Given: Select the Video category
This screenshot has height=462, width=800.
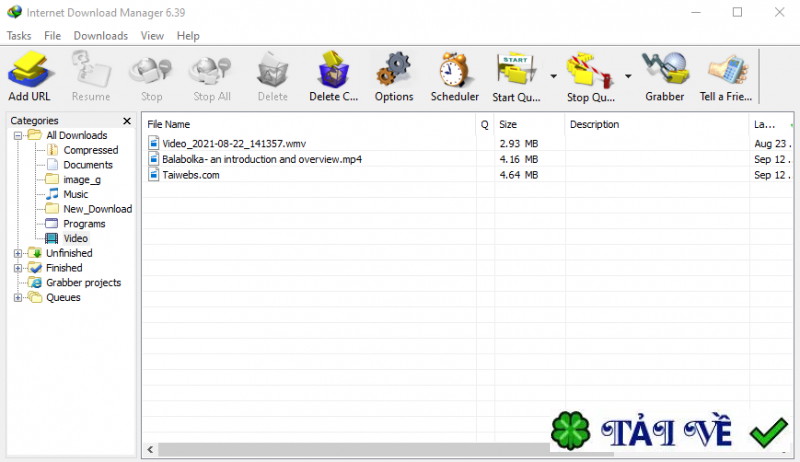Looking at the screenshot, I should (x=76, y=238).
